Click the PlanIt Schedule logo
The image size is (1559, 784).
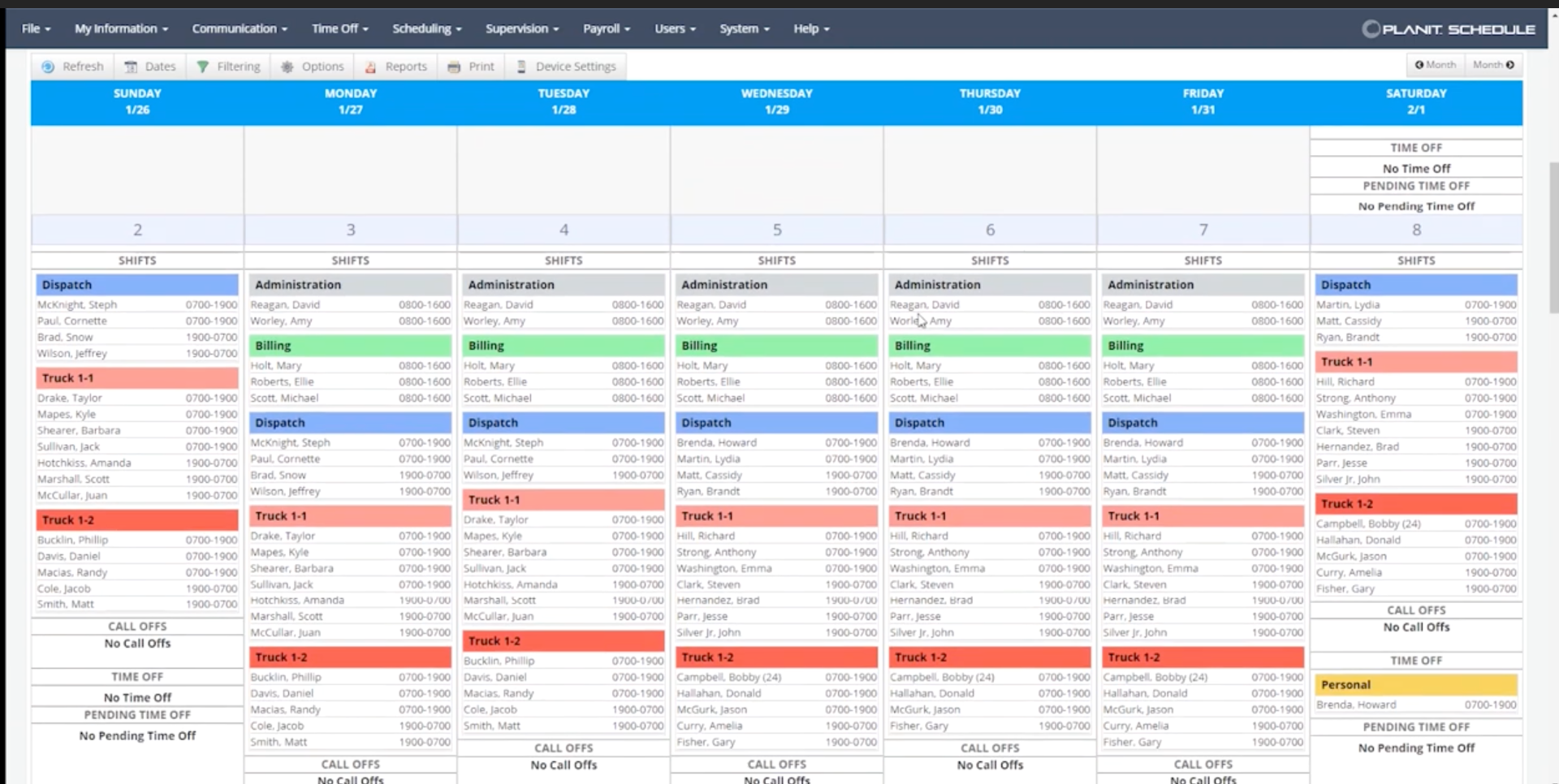pyautogui.click(x=1449, y=29)
